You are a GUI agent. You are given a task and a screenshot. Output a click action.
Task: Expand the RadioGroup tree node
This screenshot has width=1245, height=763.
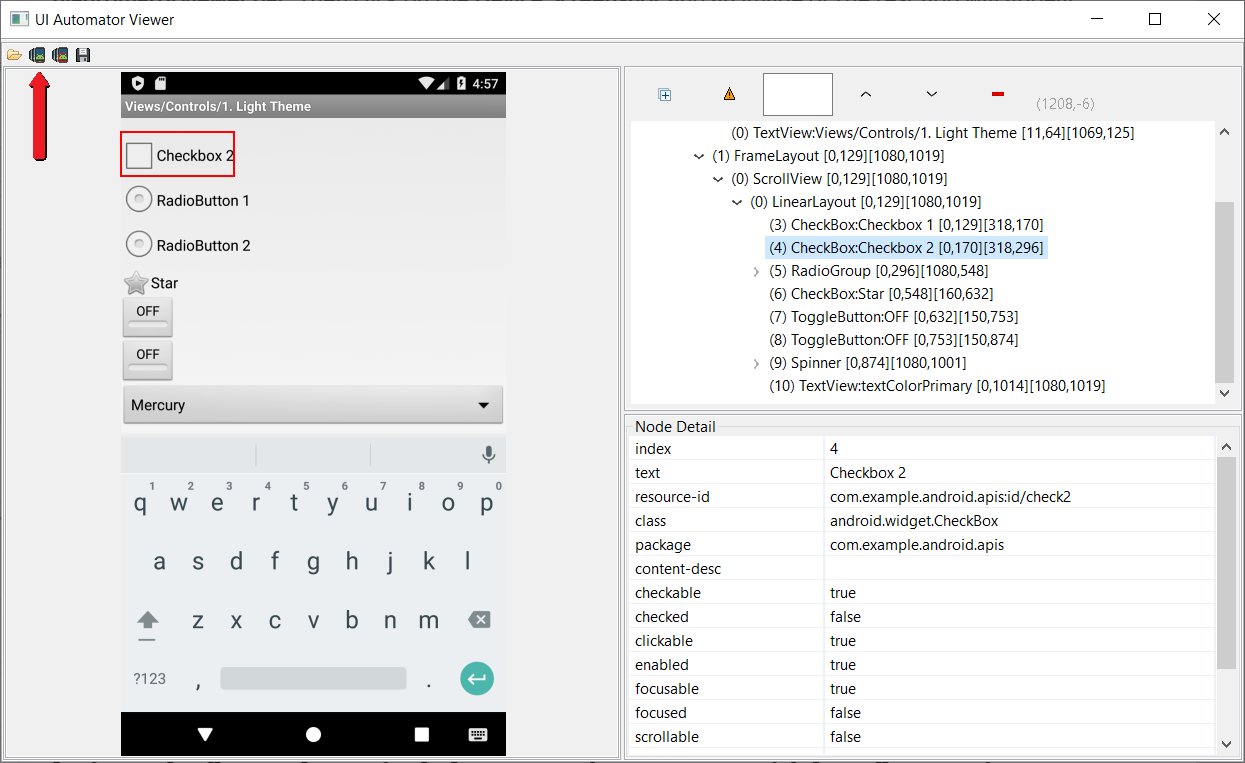(x=756, y=271)
